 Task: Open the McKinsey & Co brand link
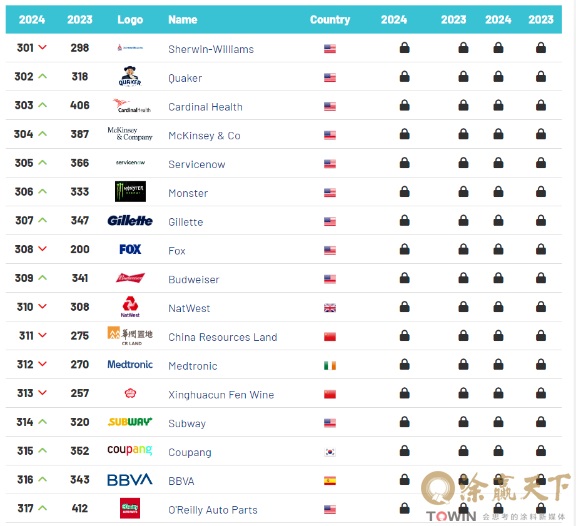pos(204,136)
